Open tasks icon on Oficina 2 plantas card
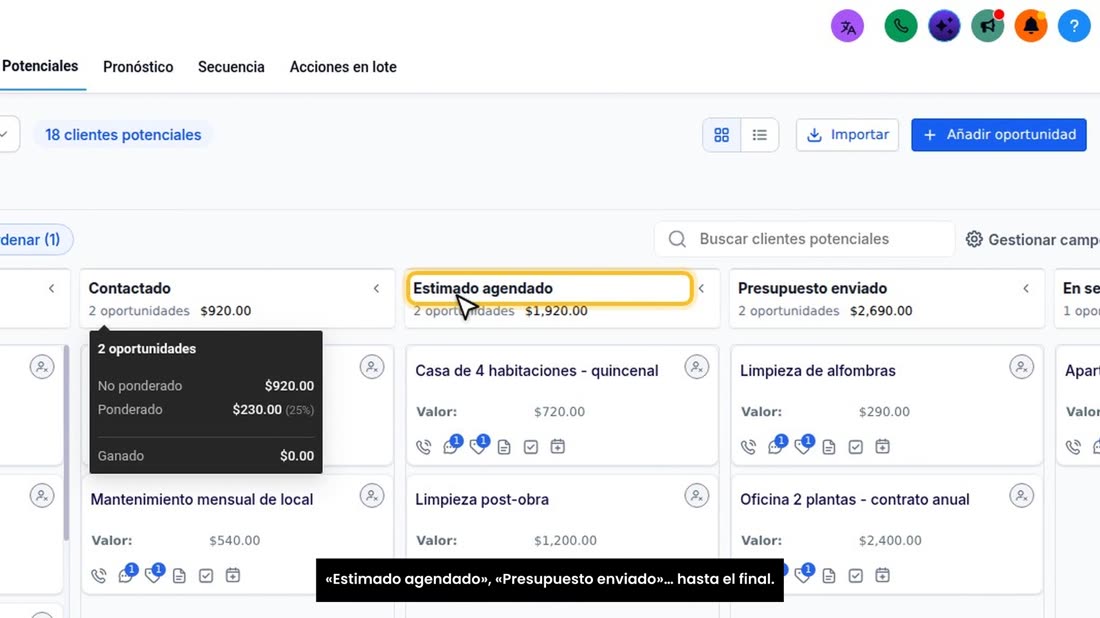Viewport: 1100px width, 618px height. pyautogui.click(x=856, y=576)
